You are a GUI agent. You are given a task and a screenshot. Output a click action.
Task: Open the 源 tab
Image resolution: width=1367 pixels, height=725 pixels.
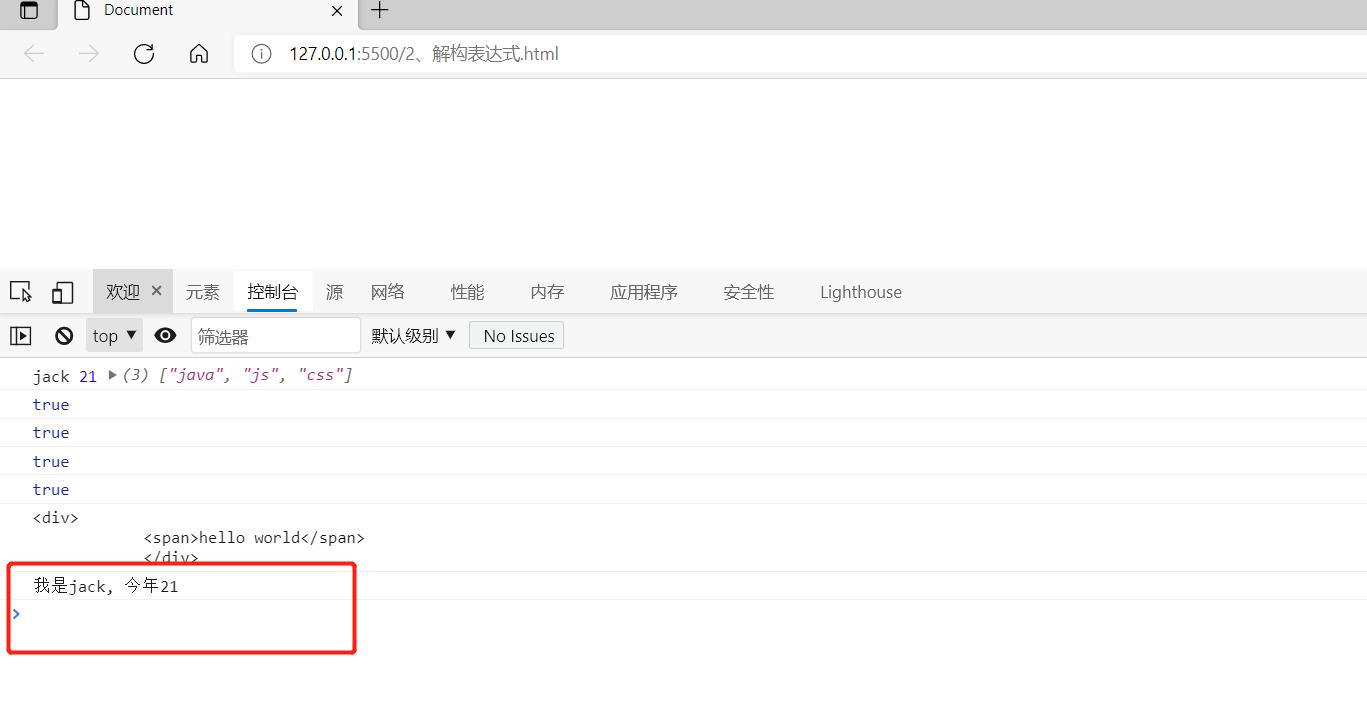pos(334,292)
